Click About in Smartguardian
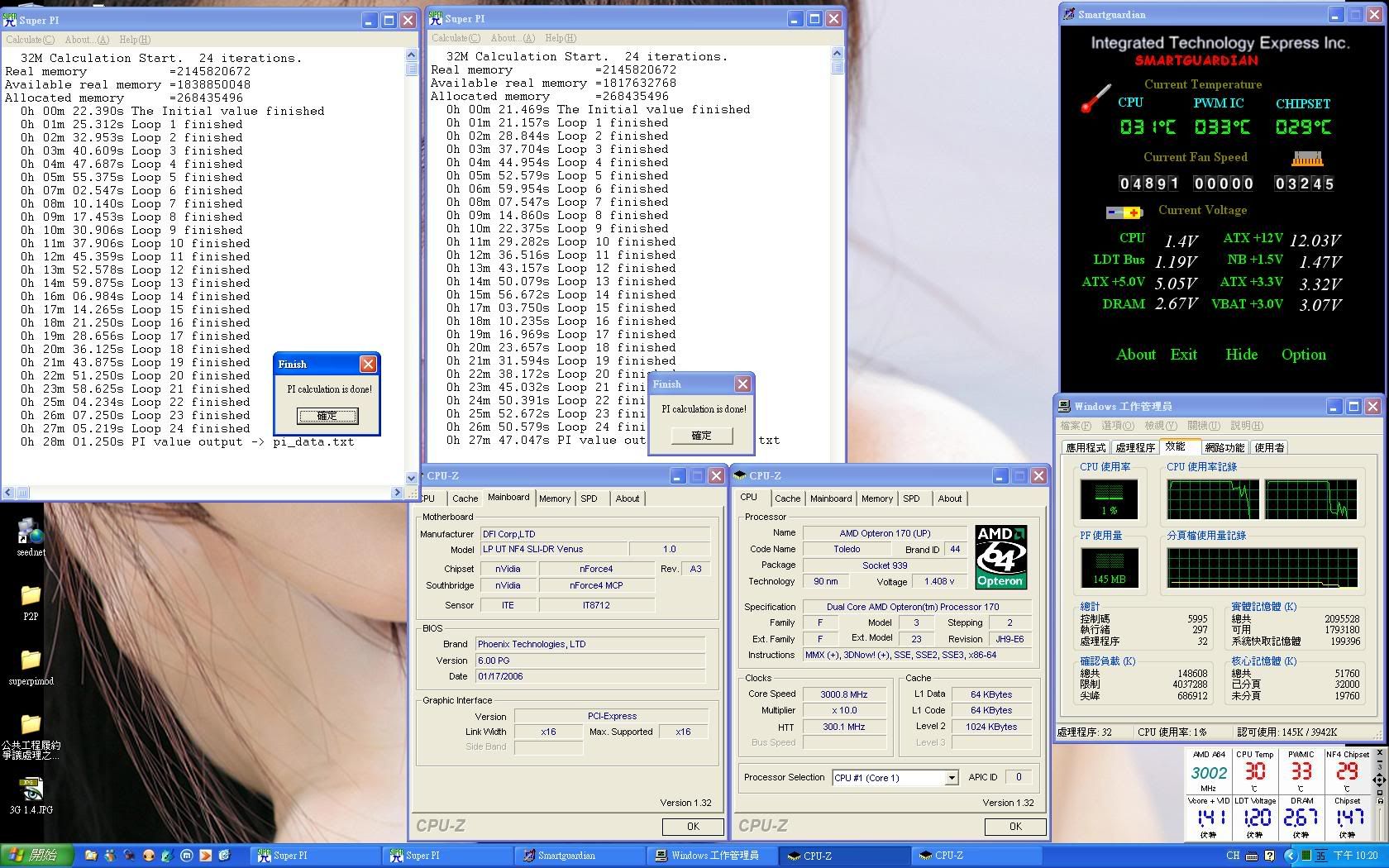 (x=1136, y=355)
